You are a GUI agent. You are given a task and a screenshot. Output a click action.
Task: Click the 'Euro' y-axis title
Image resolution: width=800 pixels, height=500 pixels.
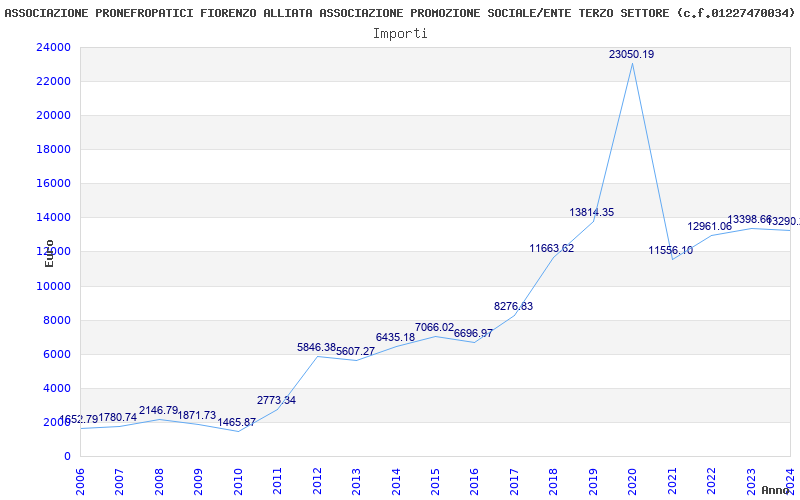pyautogui.click(x=49, y=253)
